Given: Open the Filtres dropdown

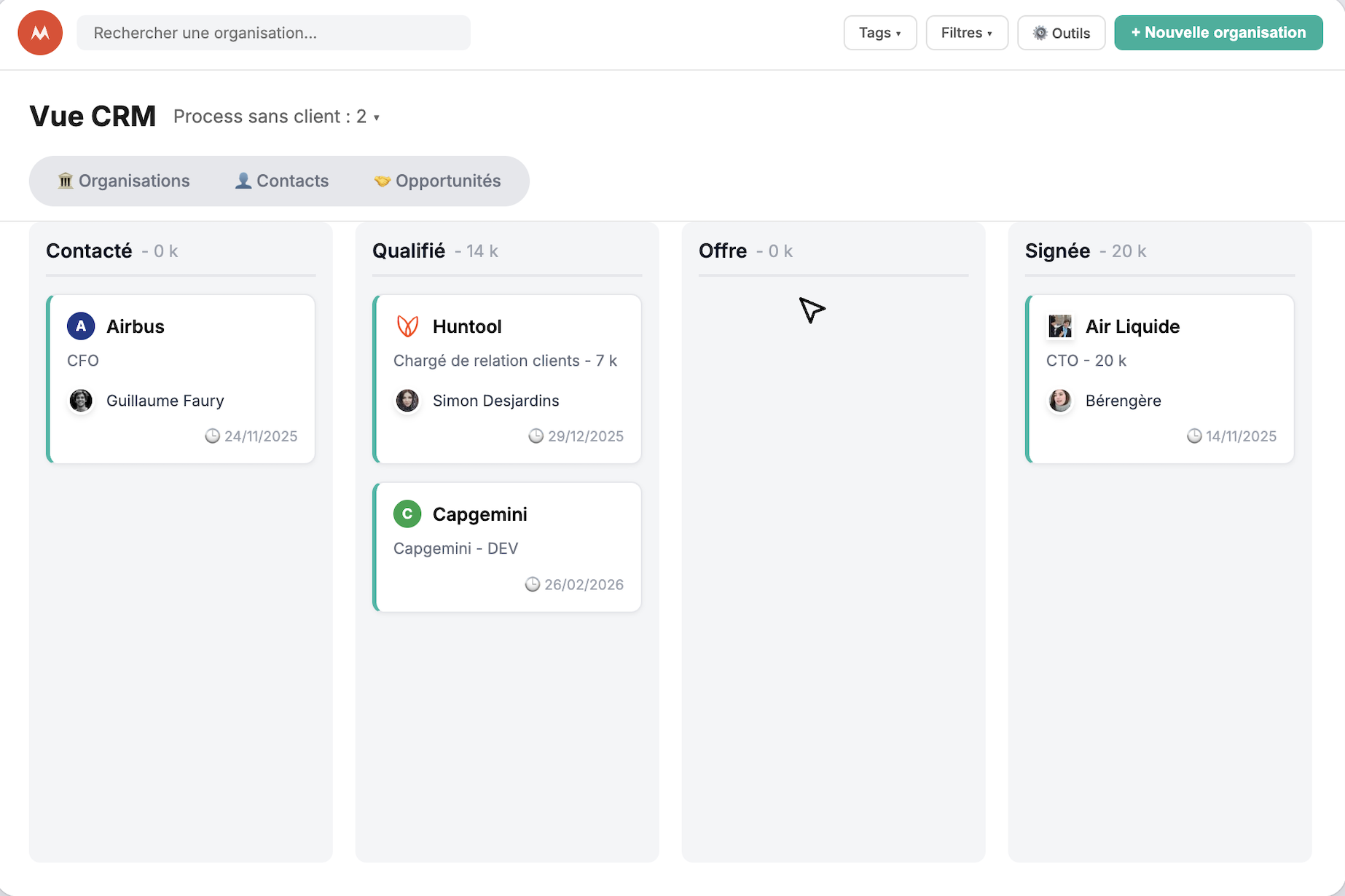Looking at the screenshot, I should (966, 32).
